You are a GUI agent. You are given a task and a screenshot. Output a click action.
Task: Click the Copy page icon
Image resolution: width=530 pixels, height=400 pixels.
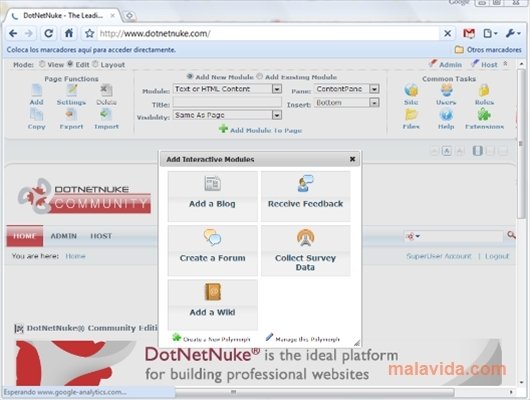37,115
